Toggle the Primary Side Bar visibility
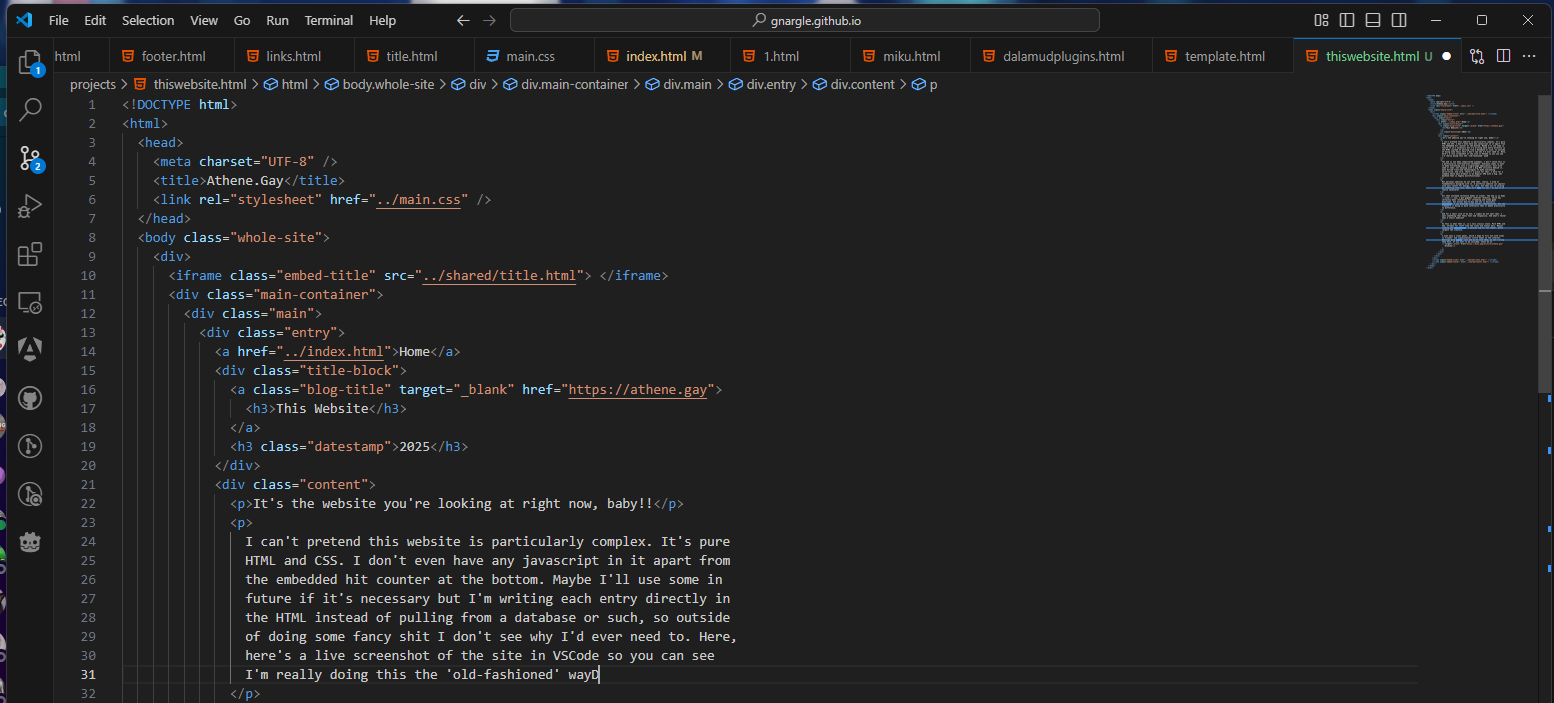The width and height of the screenshot is (1554, 703). (1348, 20)
